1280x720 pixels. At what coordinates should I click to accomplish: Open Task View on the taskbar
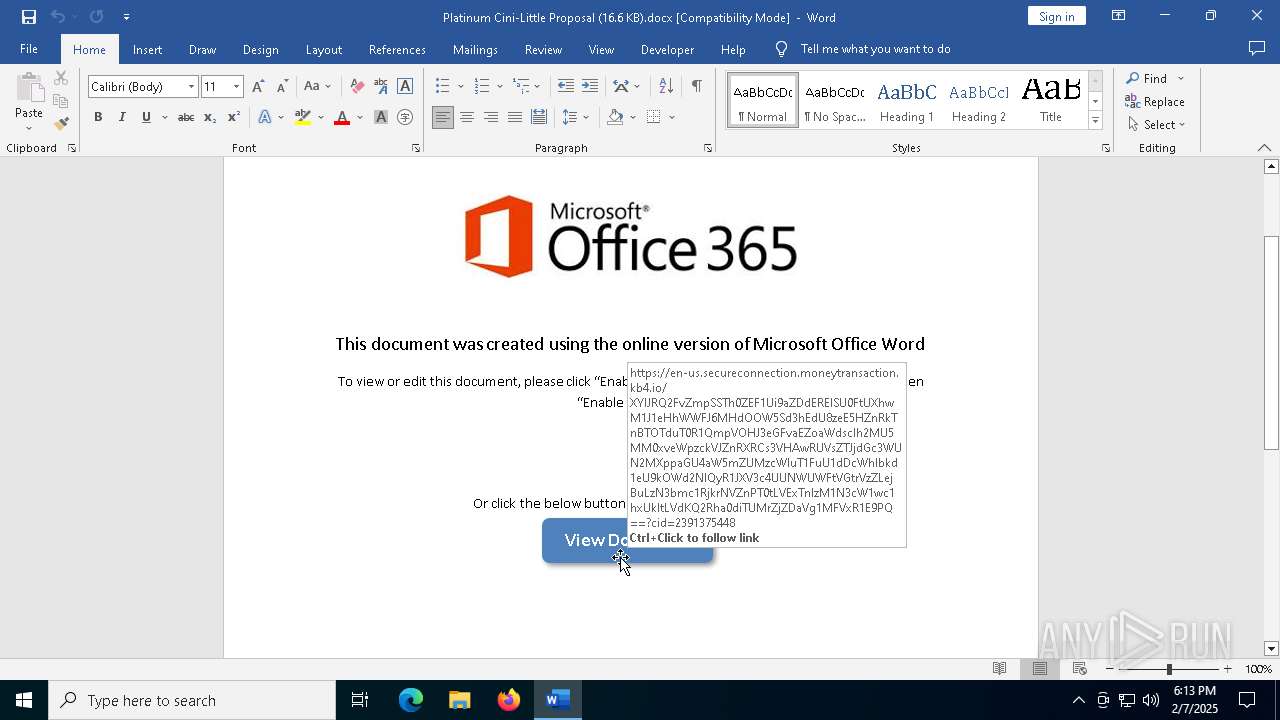click(360, 700)
